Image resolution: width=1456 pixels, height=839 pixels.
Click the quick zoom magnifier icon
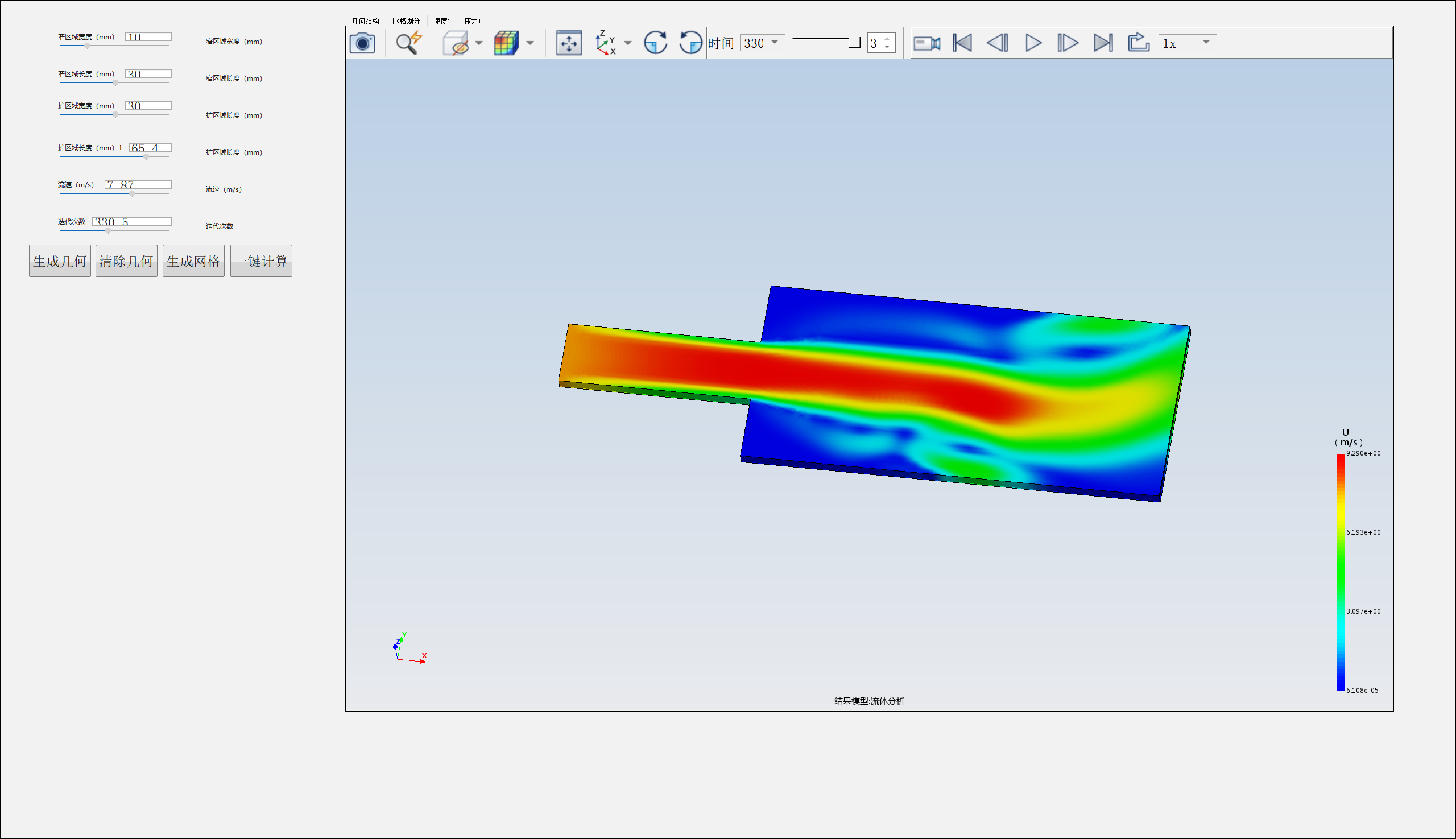coord(408,43)
